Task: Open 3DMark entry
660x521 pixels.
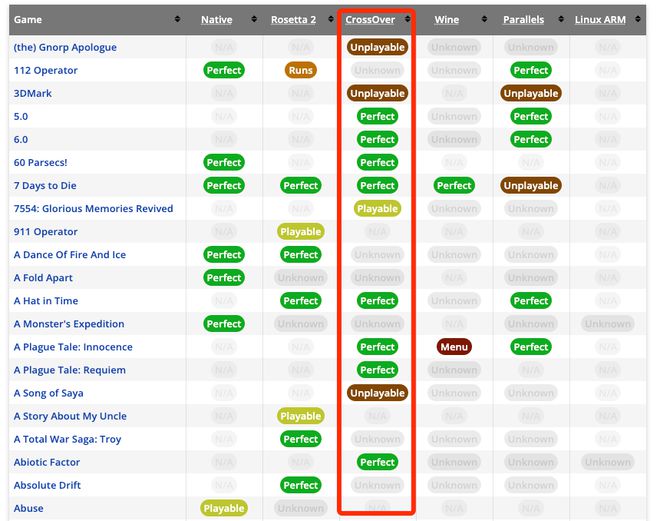Action: click(32, 93)
